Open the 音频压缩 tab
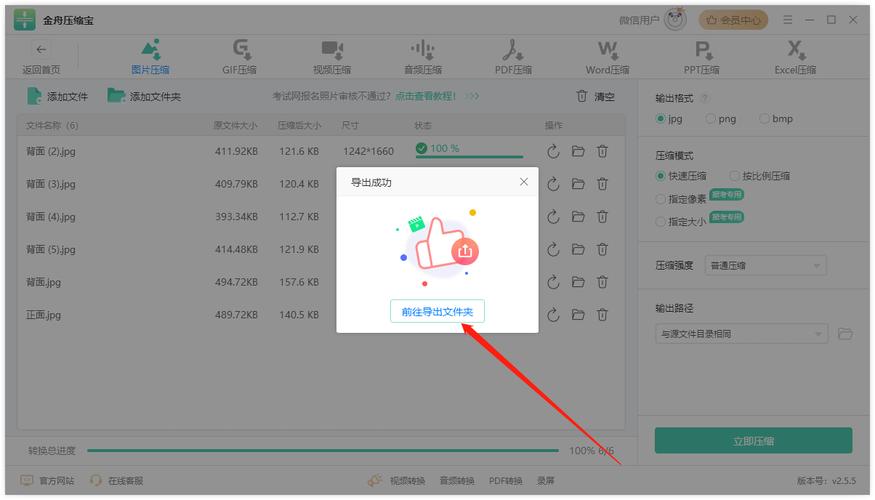 click(x=422, y=57)
